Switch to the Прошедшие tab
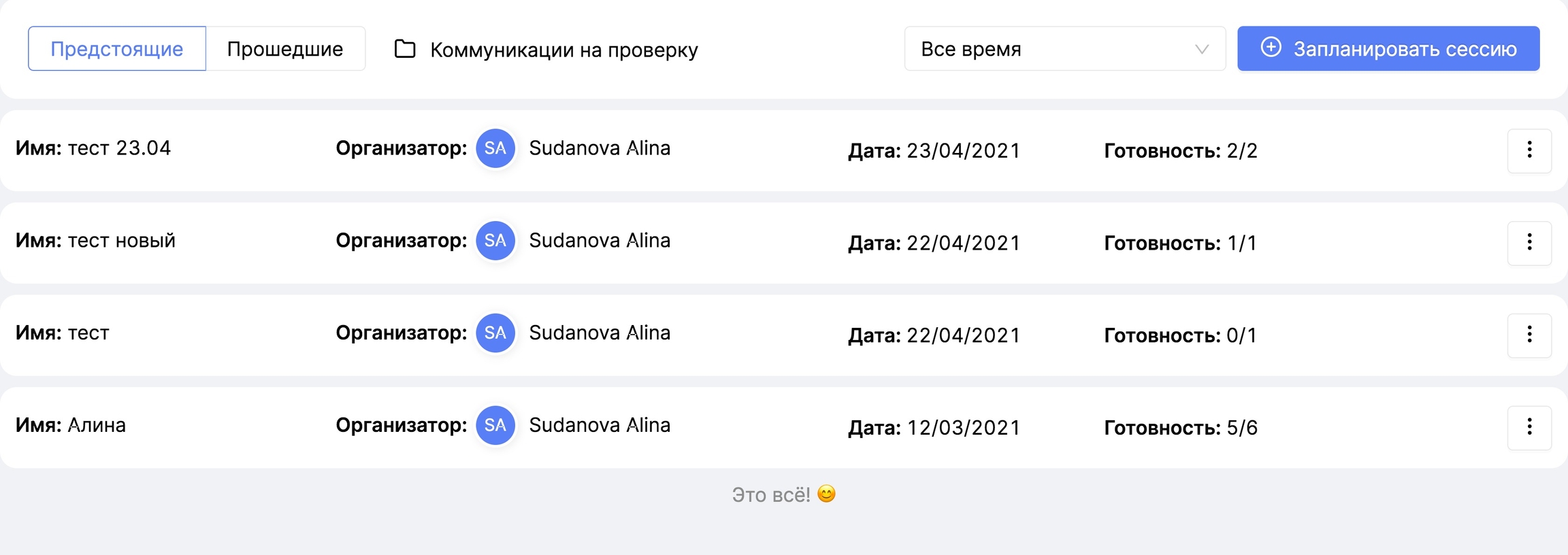1568x555 pixels. tap(285, 49)
